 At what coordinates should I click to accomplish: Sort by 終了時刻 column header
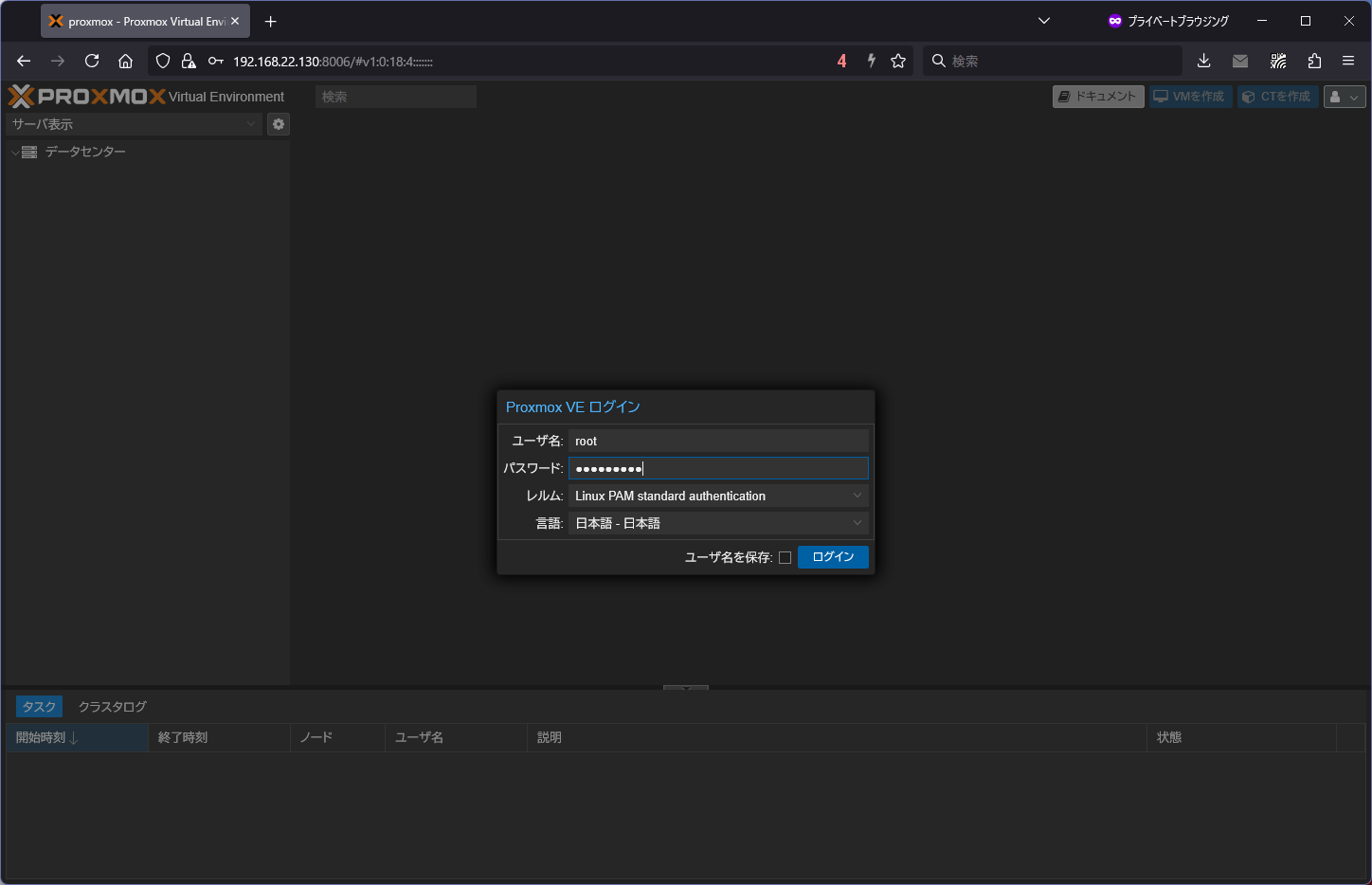[219, 737]
